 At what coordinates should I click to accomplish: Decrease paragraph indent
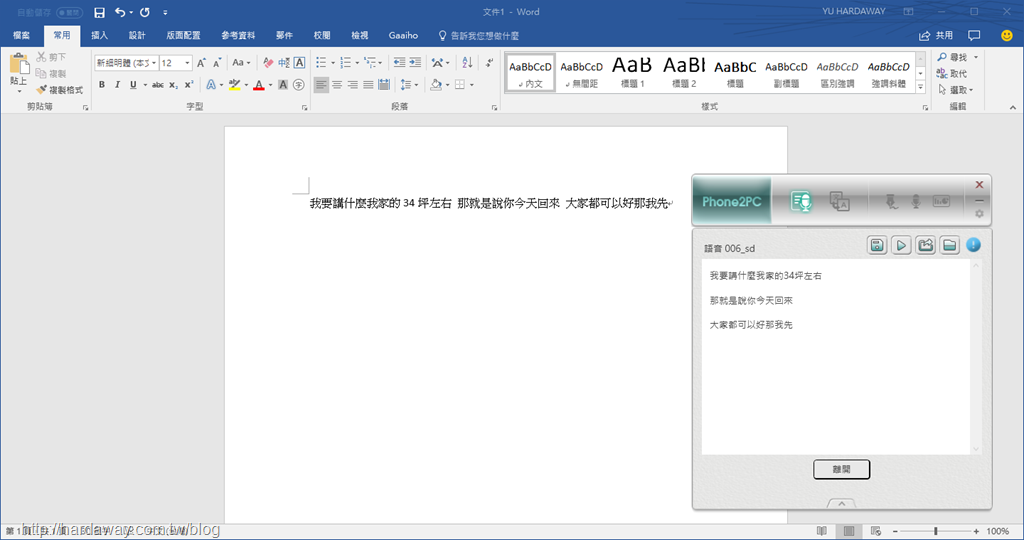(399, 63)
